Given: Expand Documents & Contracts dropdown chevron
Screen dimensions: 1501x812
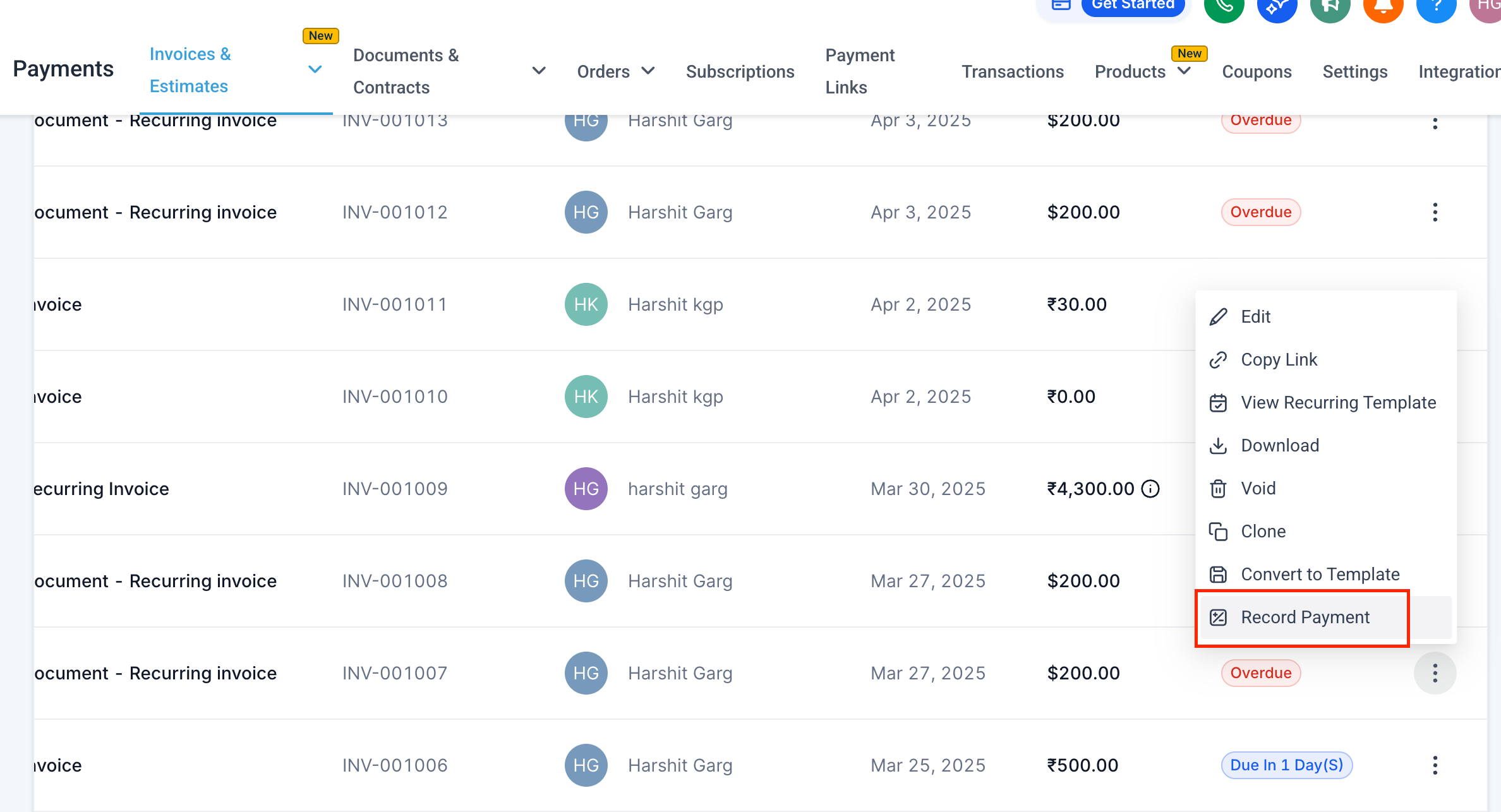Looking at the screenshot, I should [538, 71].
